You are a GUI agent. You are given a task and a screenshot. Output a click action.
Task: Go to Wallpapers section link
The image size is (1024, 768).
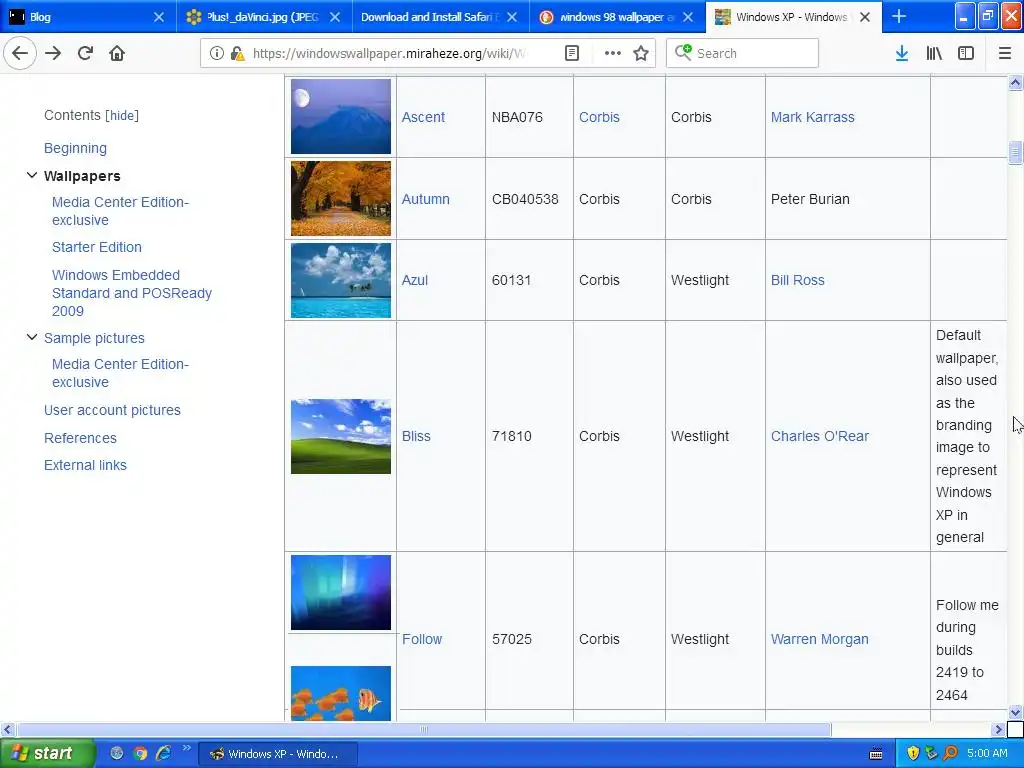82,176
